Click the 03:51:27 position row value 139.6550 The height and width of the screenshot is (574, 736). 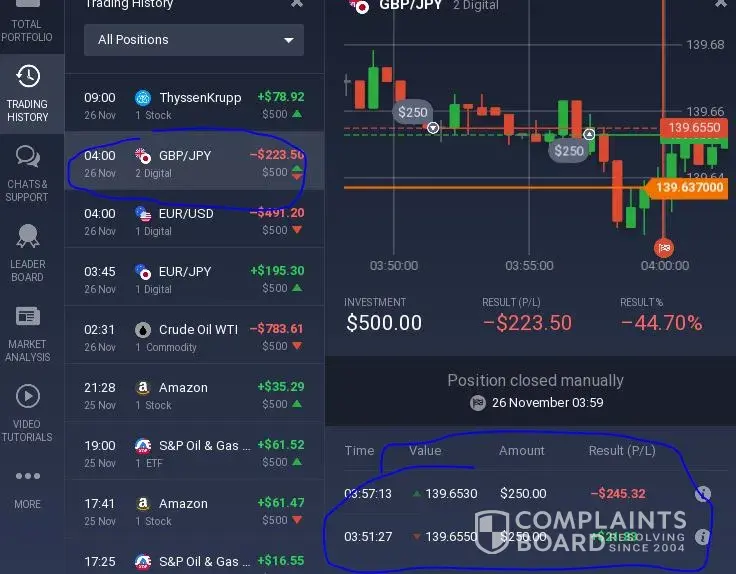click(451, 536)
